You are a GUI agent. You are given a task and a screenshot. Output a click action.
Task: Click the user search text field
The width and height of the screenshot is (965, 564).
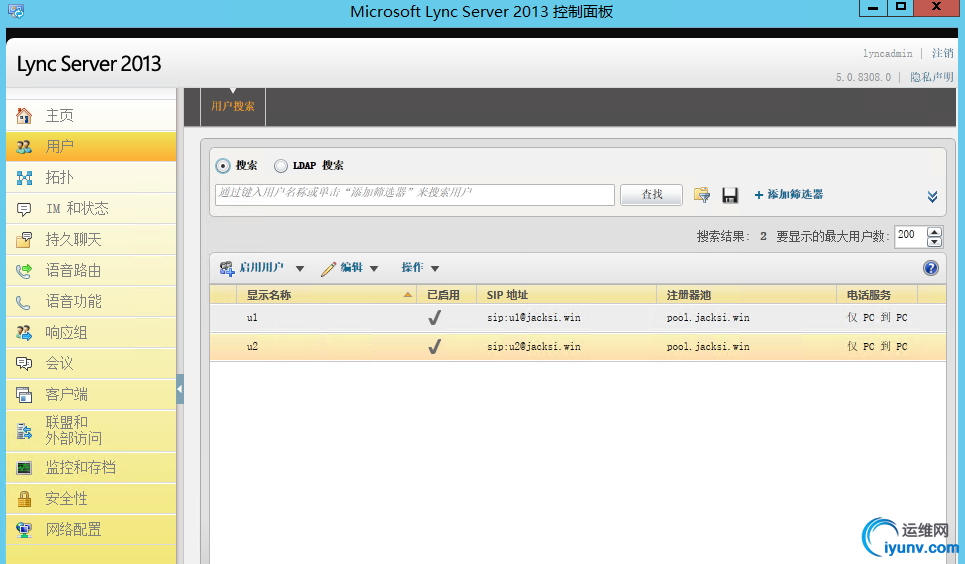pyautogui.click(x=415, y=195)
